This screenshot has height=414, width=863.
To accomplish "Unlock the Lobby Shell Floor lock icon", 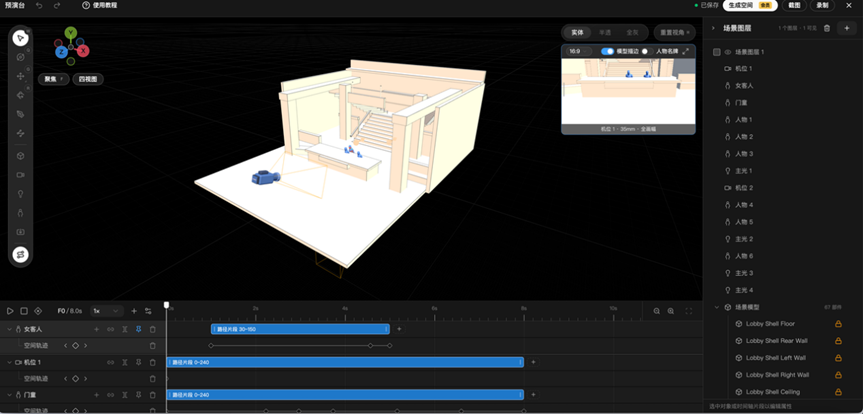I will click(838, 324).
